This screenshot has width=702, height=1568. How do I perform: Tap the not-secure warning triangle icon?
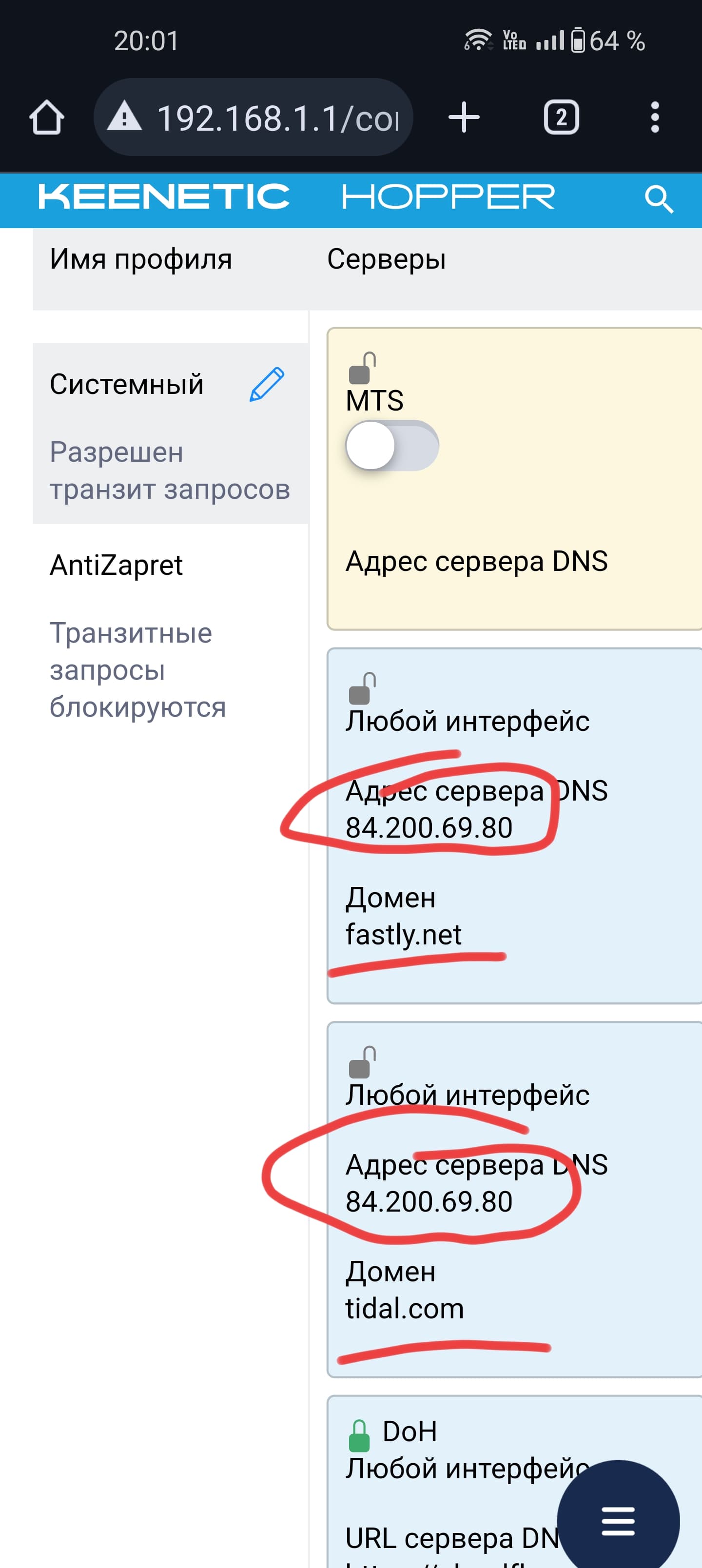(x=124, y=117)
